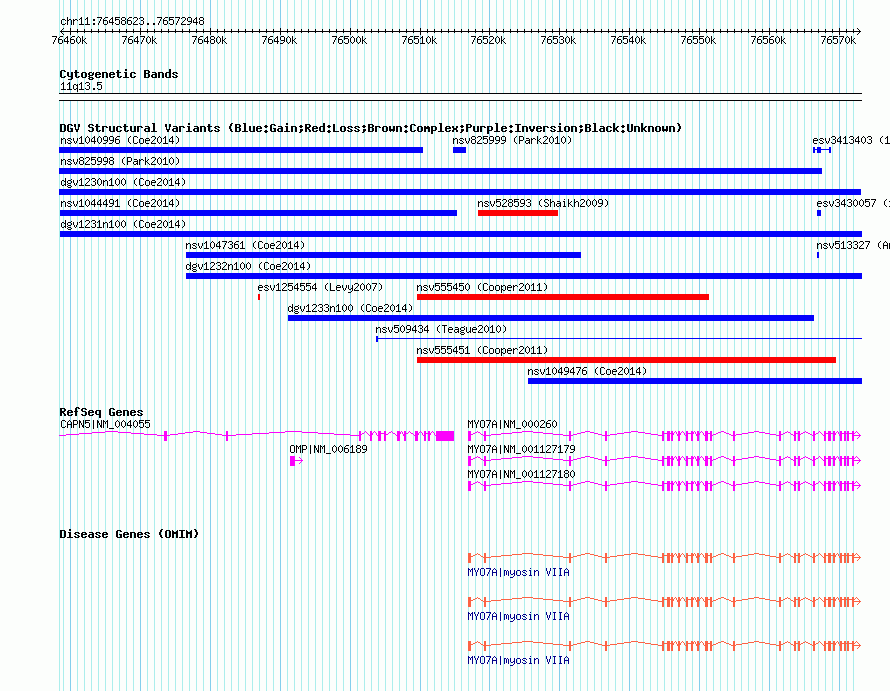Click the red nsv555450 loss bar
The height and width of the screenshot is (691, 890).
[x=563, y=297]
